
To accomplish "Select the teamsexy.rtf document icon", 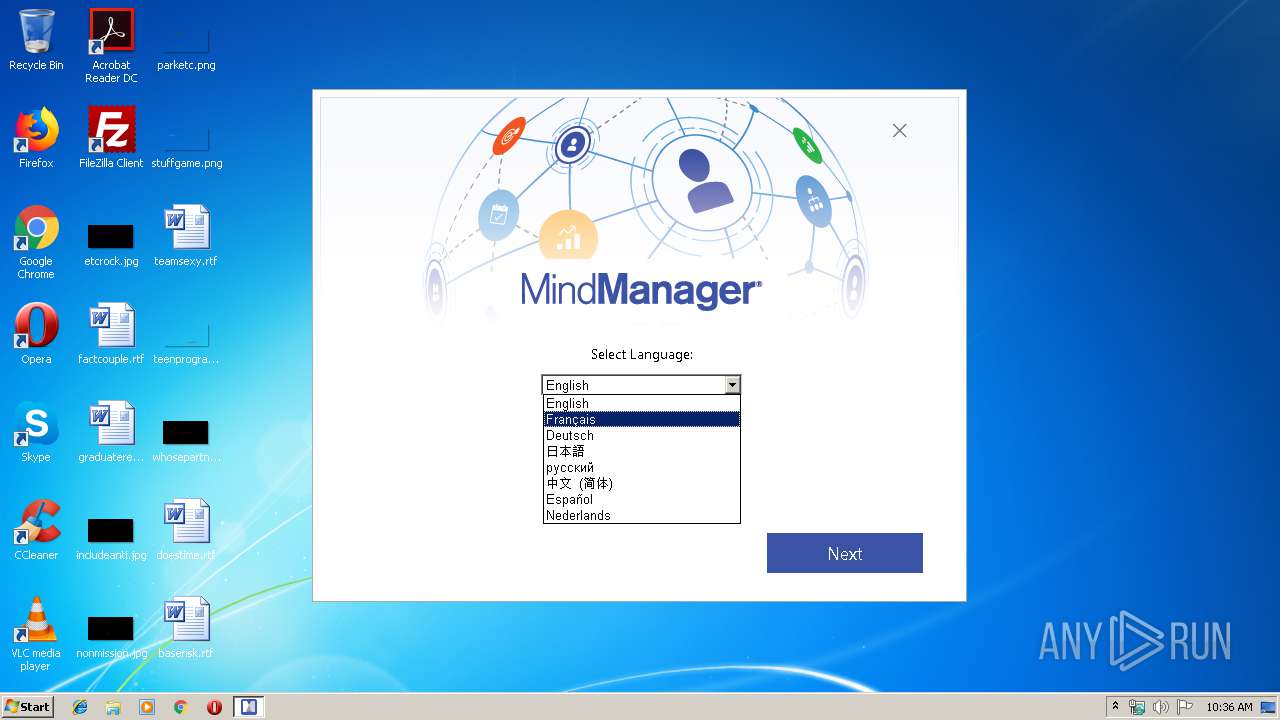I will tap(186, 236).
